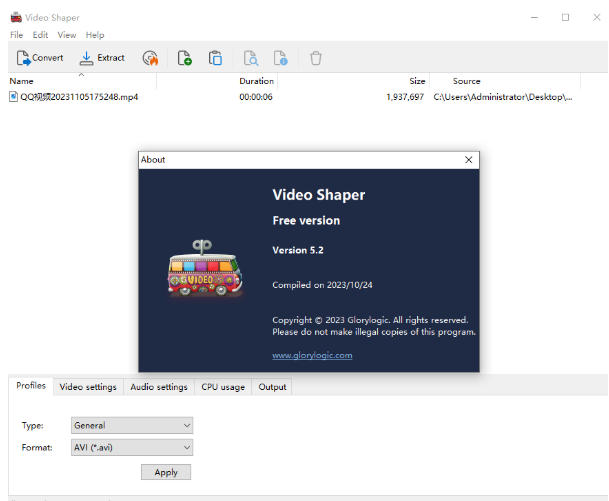609x501 pixels.
Task: Click the van logo in About dialog
Action: tap(205, 269)
